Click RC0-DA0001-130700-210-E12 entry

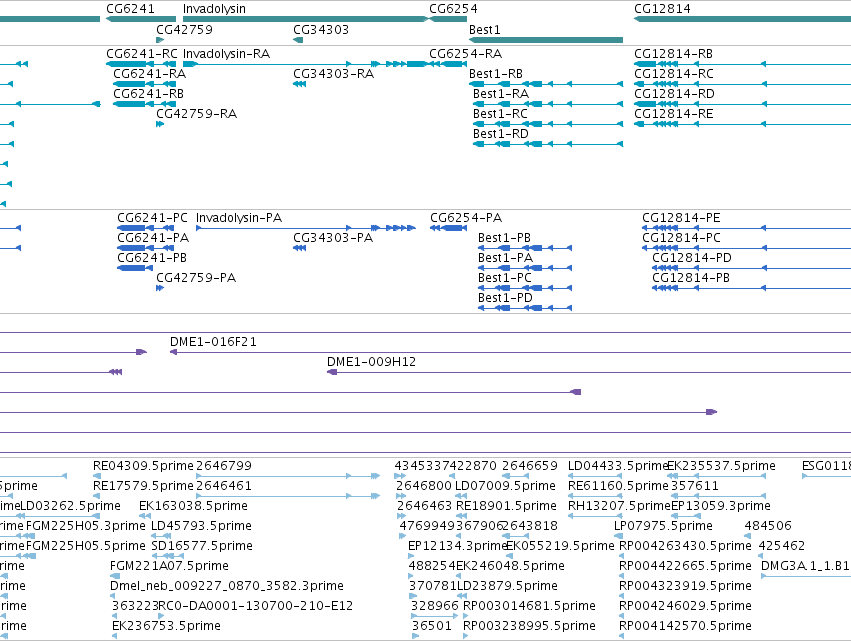[x=256, y=606]
